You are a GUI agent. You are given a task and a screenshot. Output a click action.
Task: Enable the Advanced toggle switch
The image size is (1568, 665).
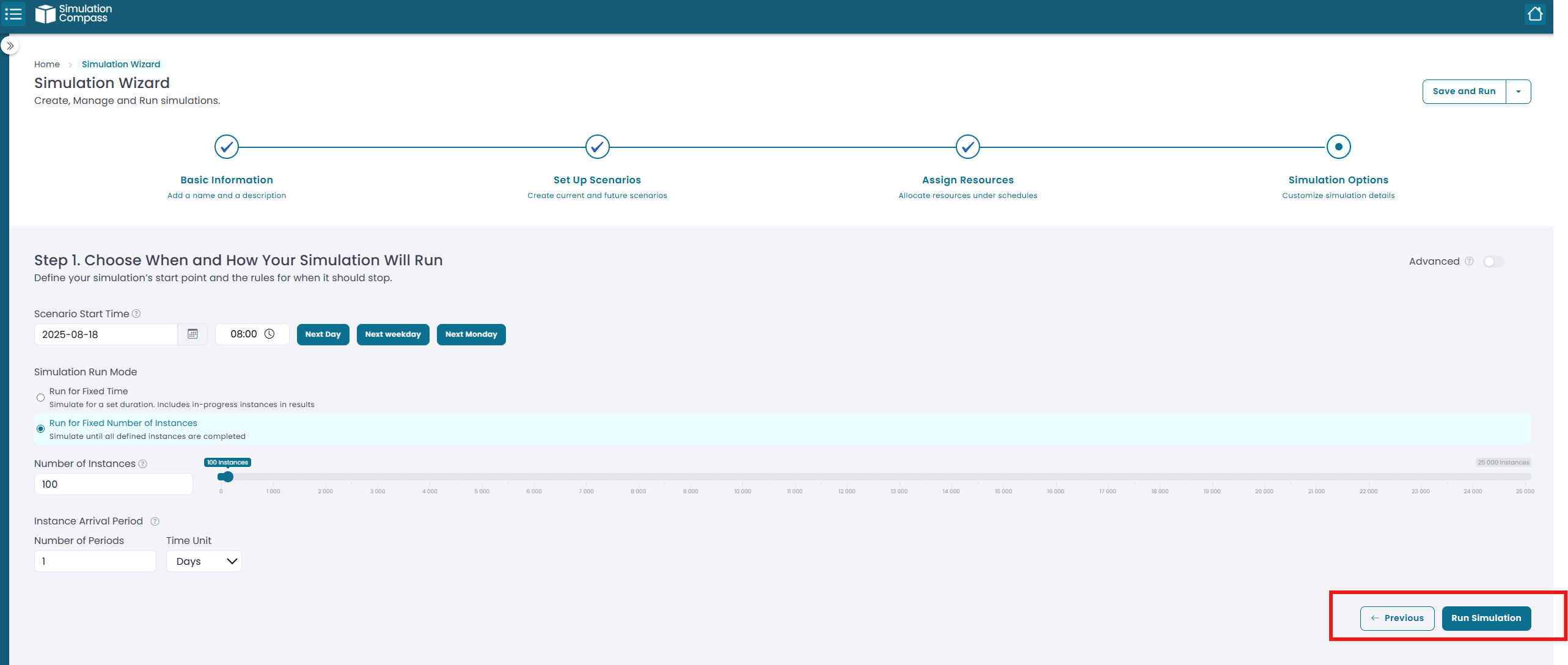[1493, 262]
